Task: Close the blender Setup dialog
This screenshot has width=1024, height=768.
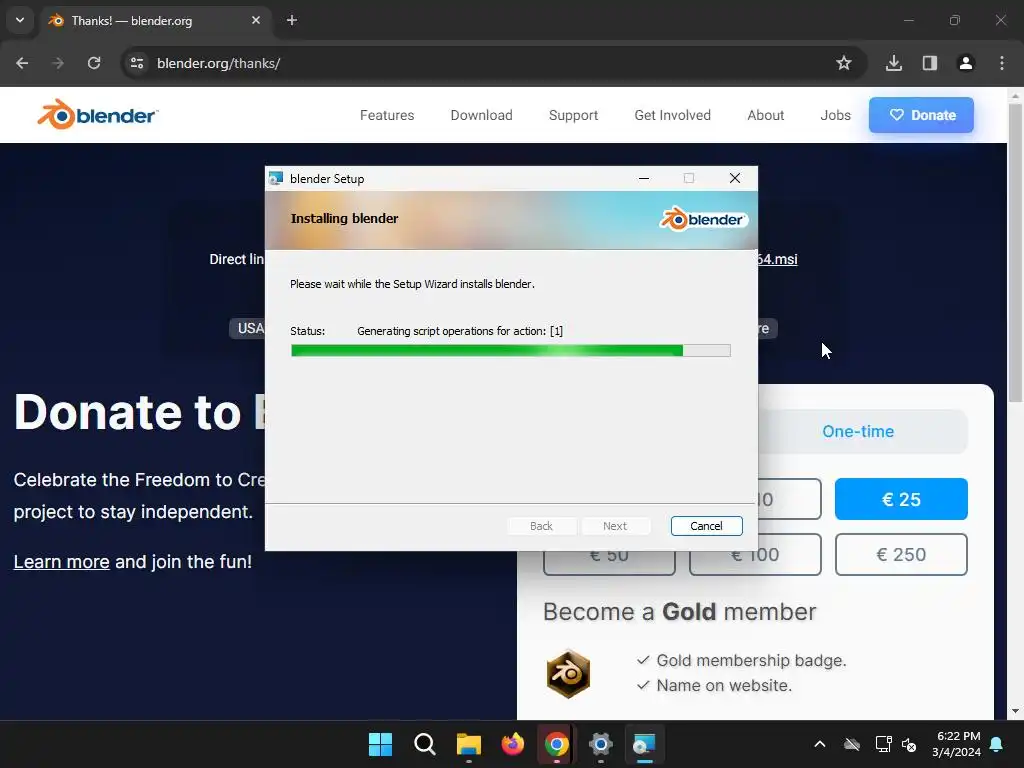Action: pyautogui.click(x=735, y=178)
